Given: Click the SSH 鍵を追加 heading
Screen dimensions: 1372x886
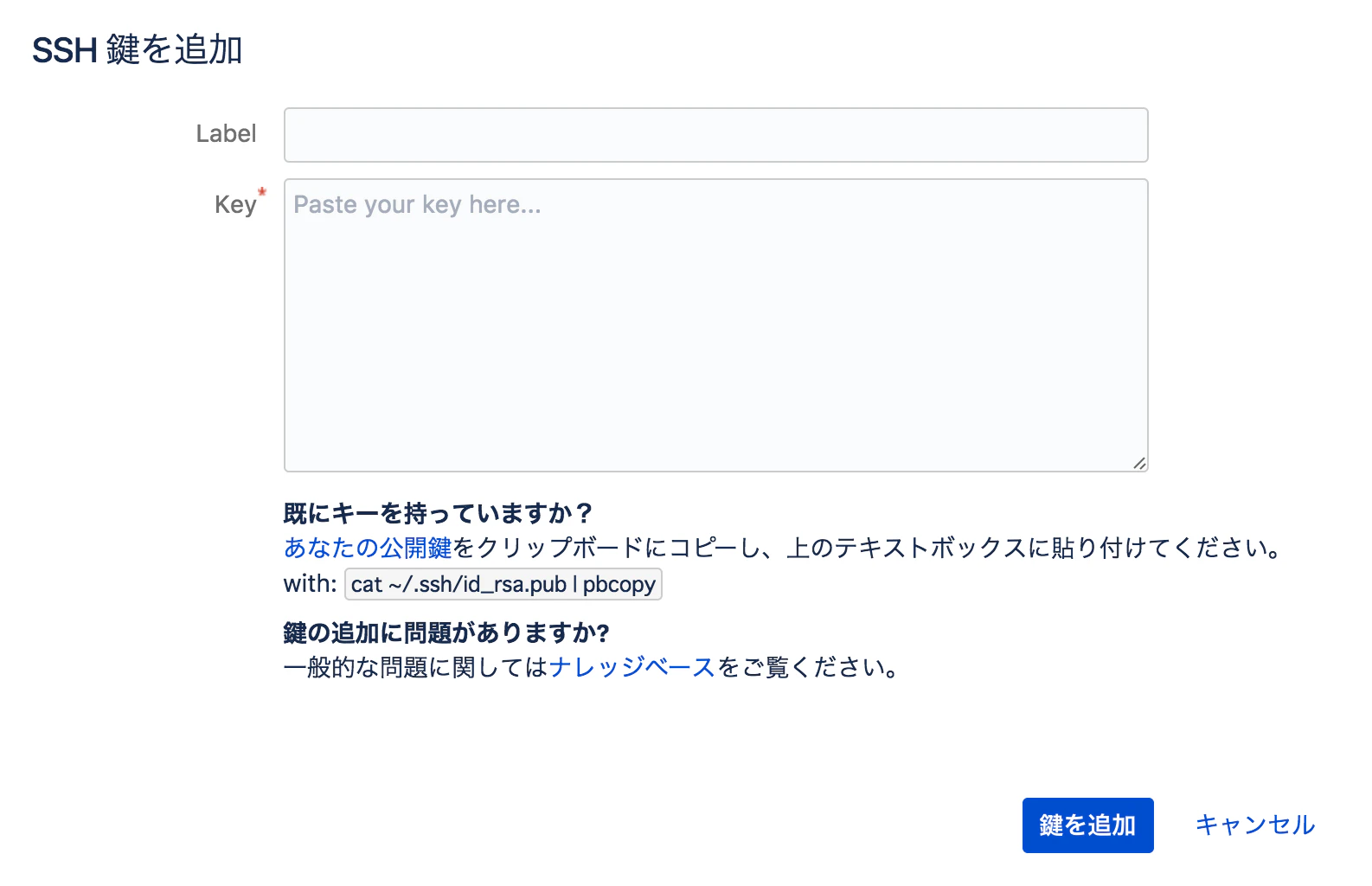Looking at the screenshot, I should click(138, 50).
